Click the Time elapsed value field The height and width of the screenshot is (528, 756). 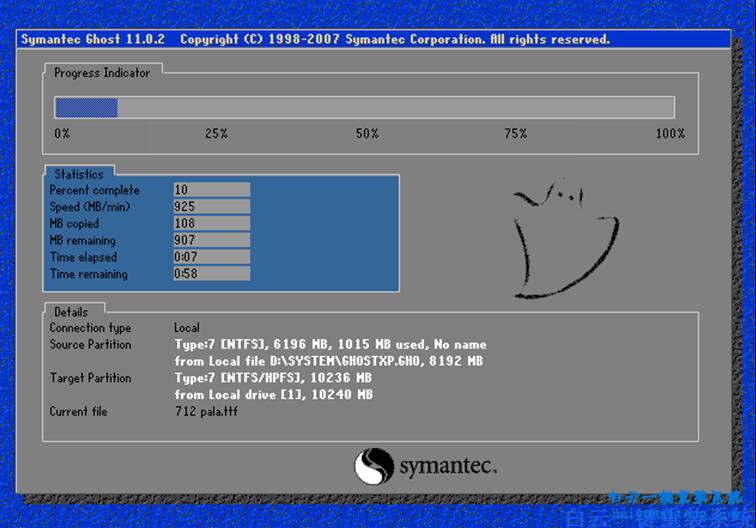coord(211,257)
